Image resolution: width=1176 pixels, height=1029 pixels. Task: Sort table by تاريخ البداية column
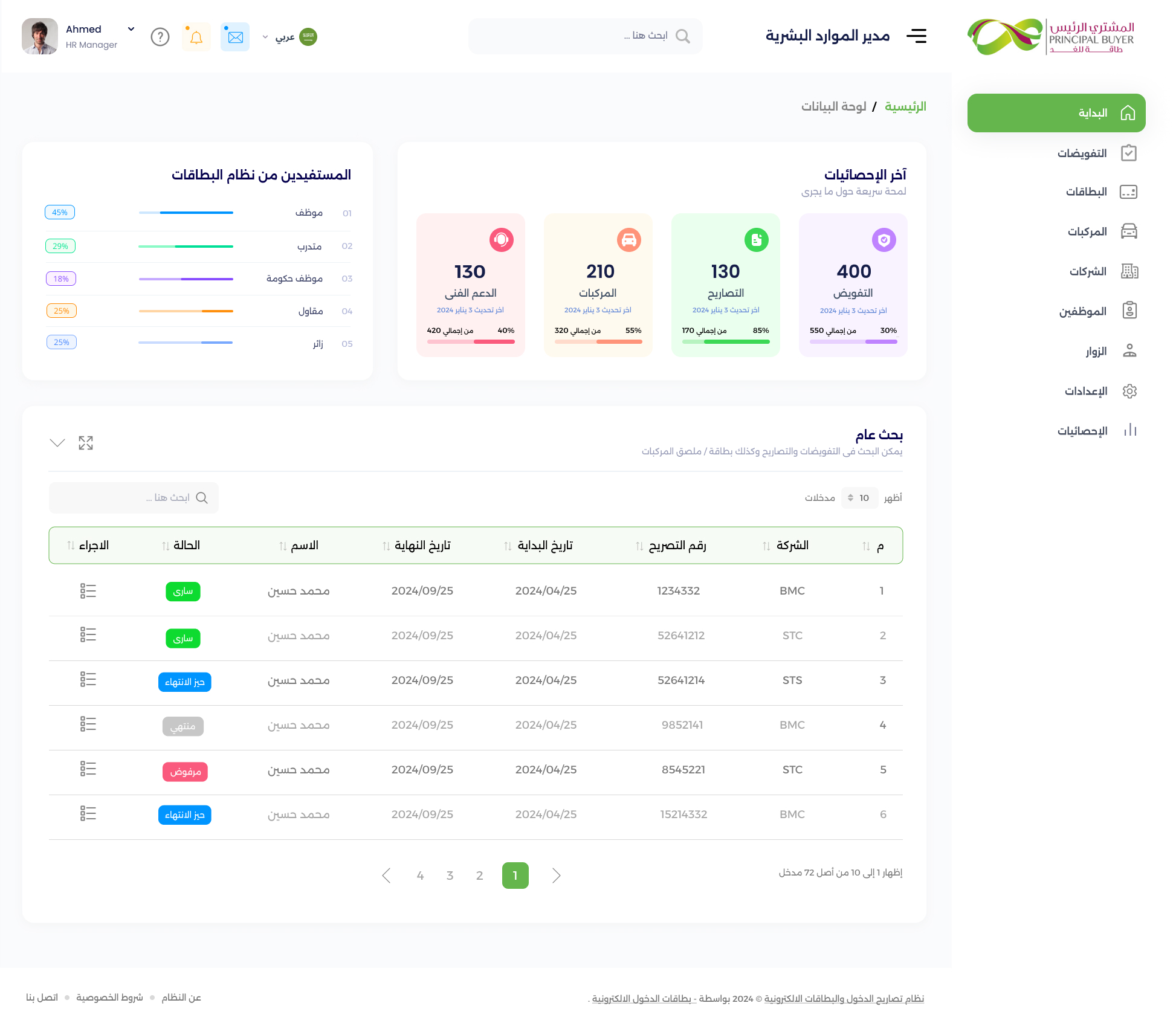coord(538,546)
